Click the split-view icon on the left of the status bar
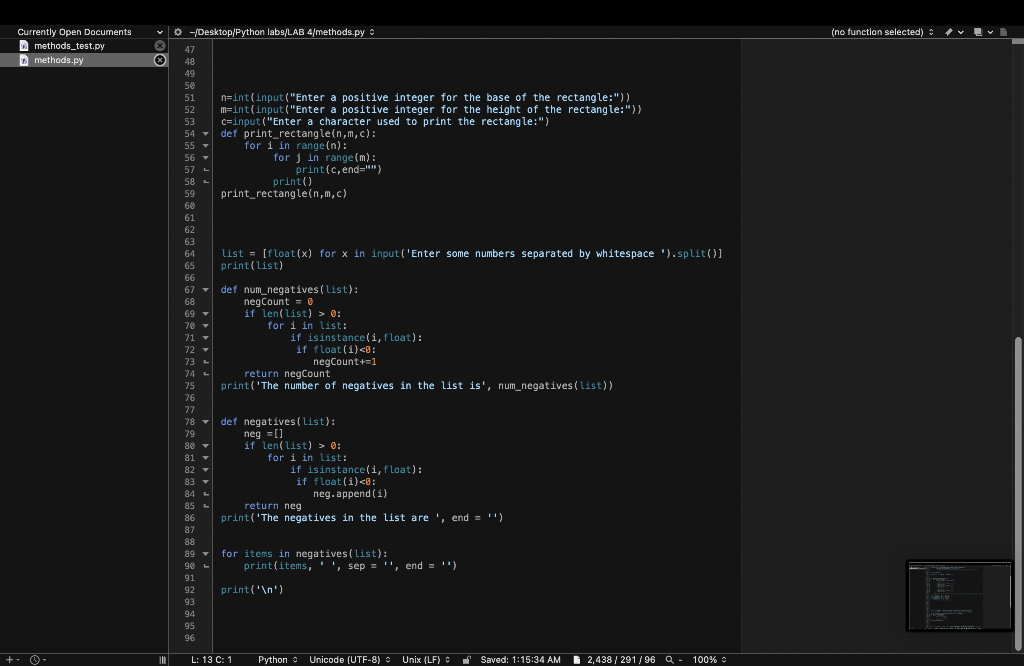Image resolution: width=1024 pixels, height=666 pixels. [160, 659]
